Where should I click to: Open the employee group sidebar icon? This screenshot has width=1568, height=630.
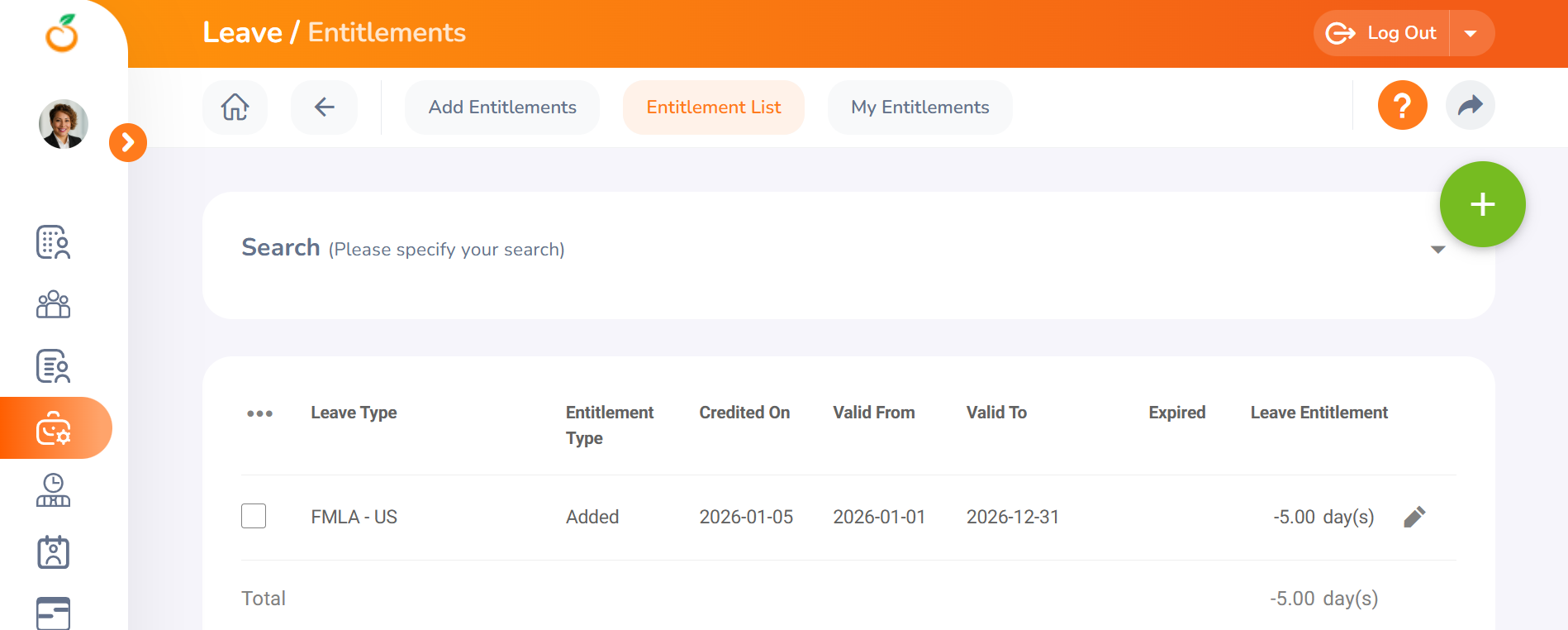coord(54,304)
